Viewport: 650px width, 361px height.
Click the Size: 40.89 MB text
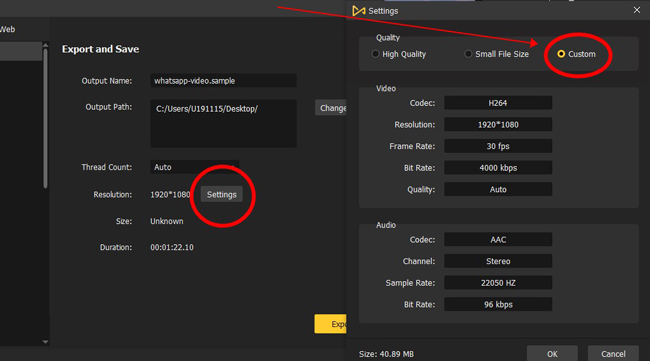coord(386,354)
